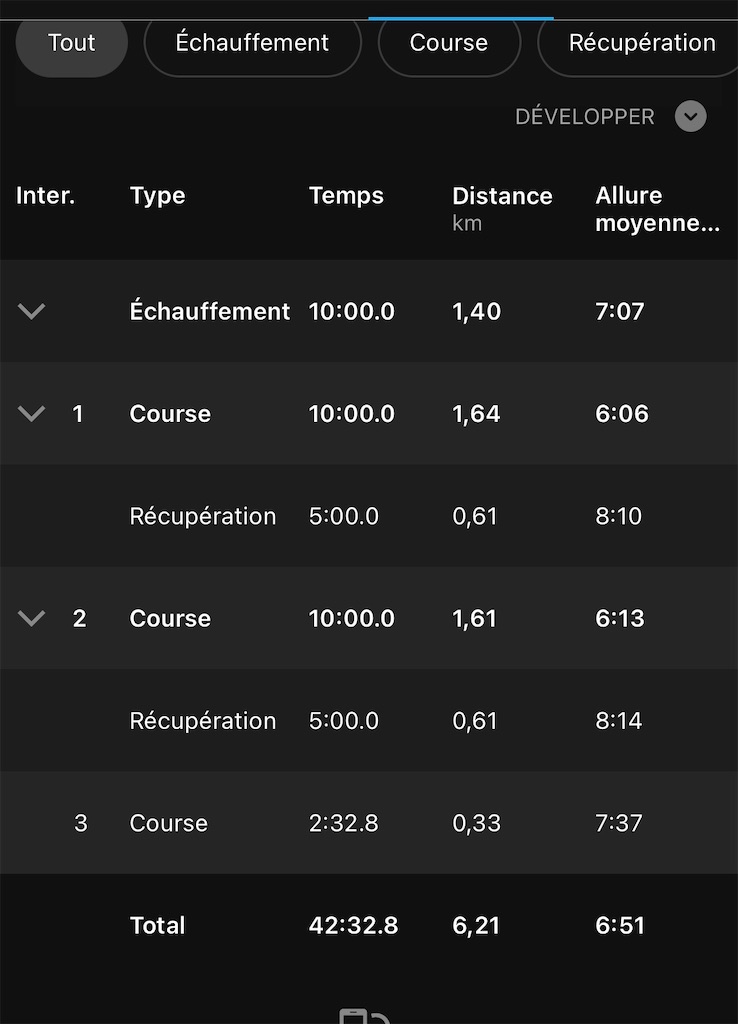Select the second Récupération row with 8:14 pace
The image size is (738, 1024).
coord(369,720)
